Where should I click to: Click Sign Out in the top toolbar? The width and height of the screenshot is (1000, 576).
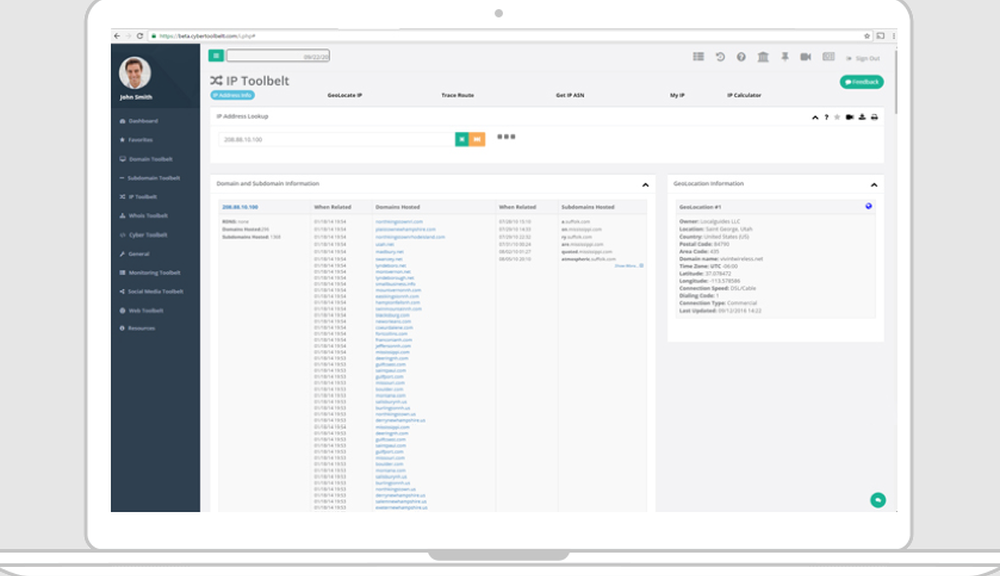click(864, 58)
